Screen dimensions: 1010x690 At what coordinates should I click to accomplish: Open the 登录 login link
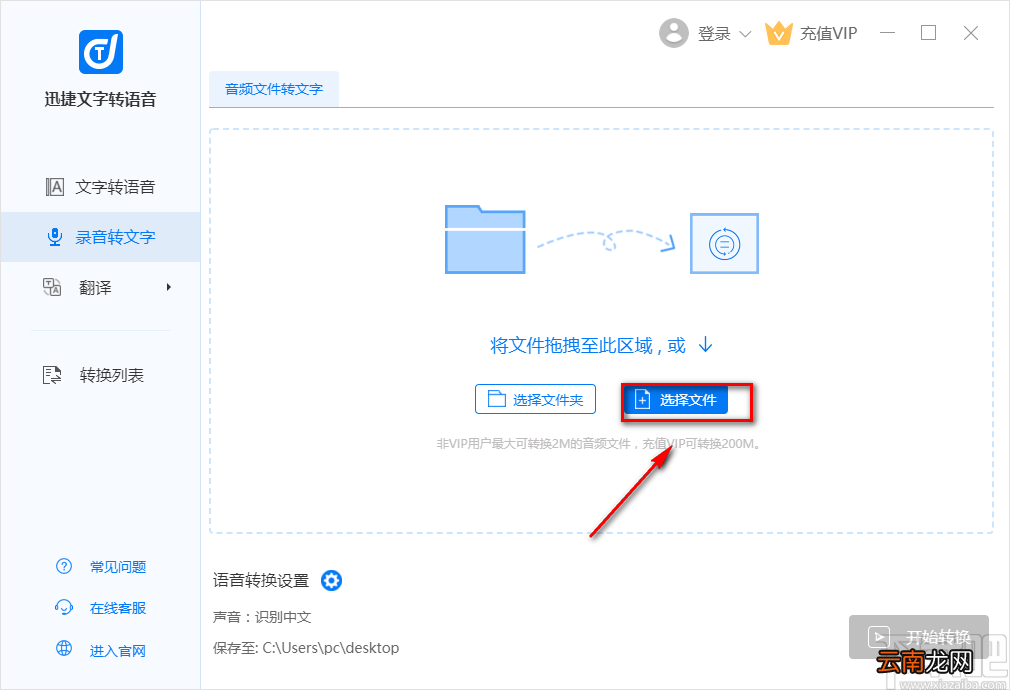[714, 34]
